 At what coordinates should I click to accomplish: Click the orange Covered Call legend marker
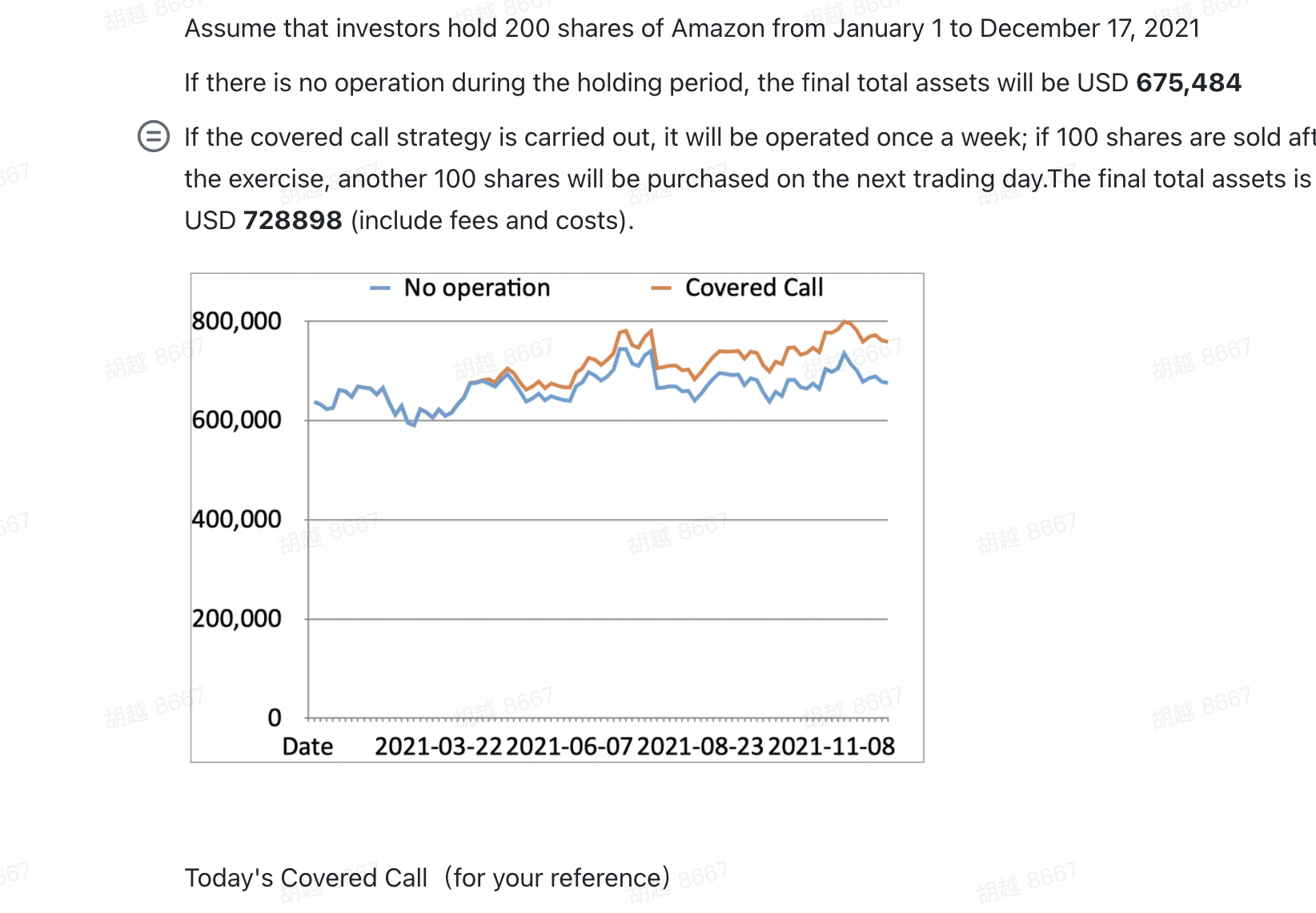click(x=661, y=288)
